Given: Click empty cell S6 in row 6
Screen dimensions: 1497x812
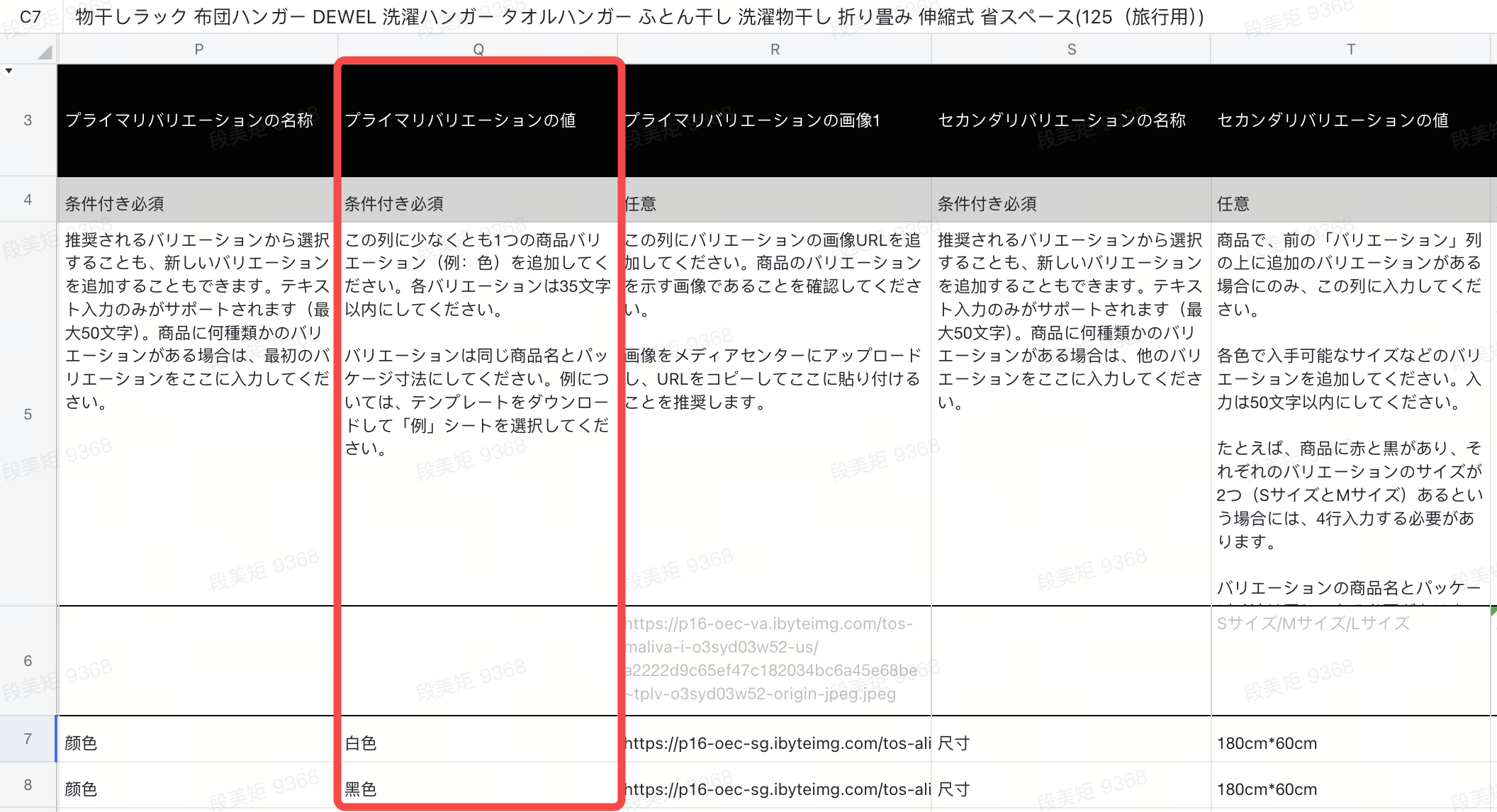Looking at the screenshot, I should point(1071,660).
